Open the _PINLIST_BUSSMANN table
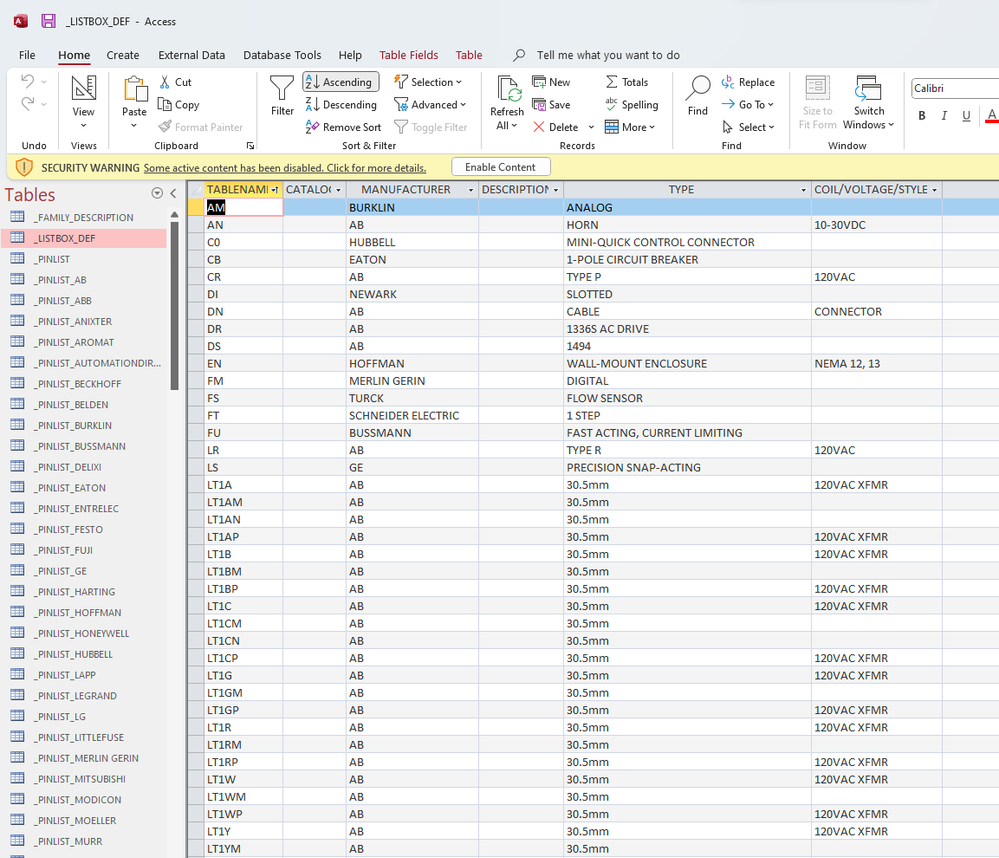The image size is (999, 858). [84, 446]
